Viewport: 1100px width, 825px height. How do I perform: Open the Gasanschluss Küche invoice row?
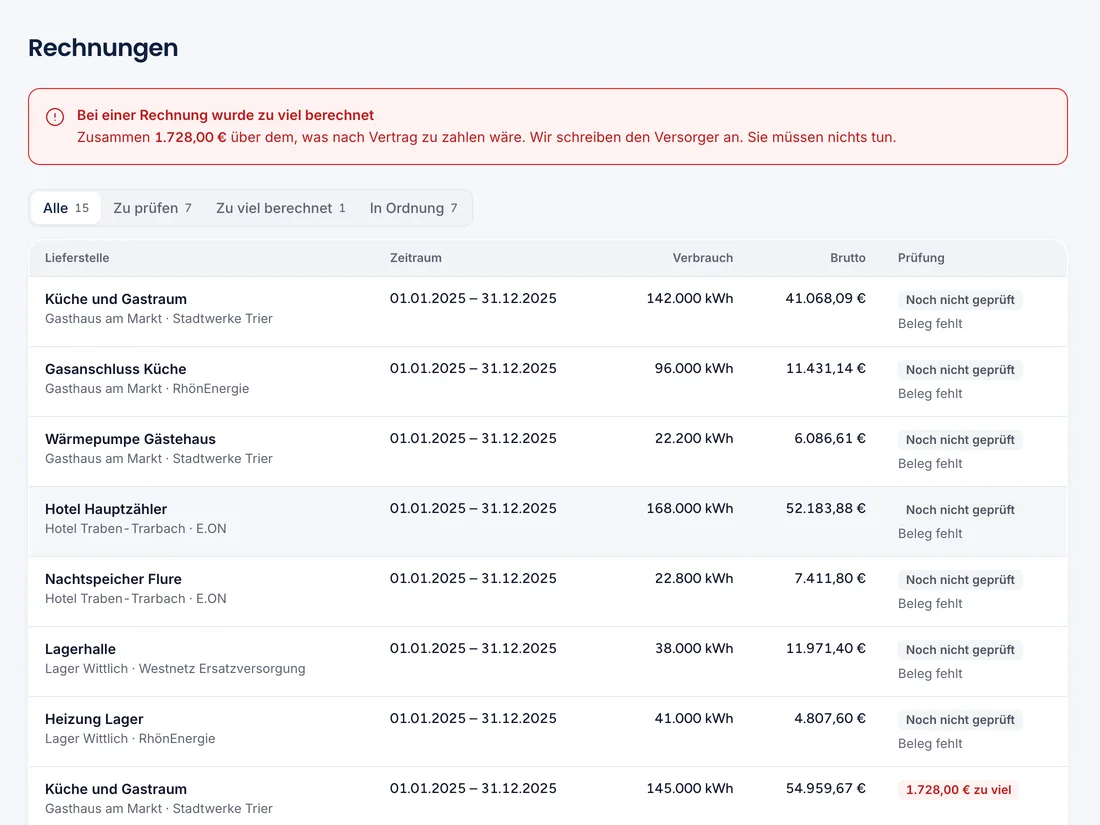coord(548,382)
